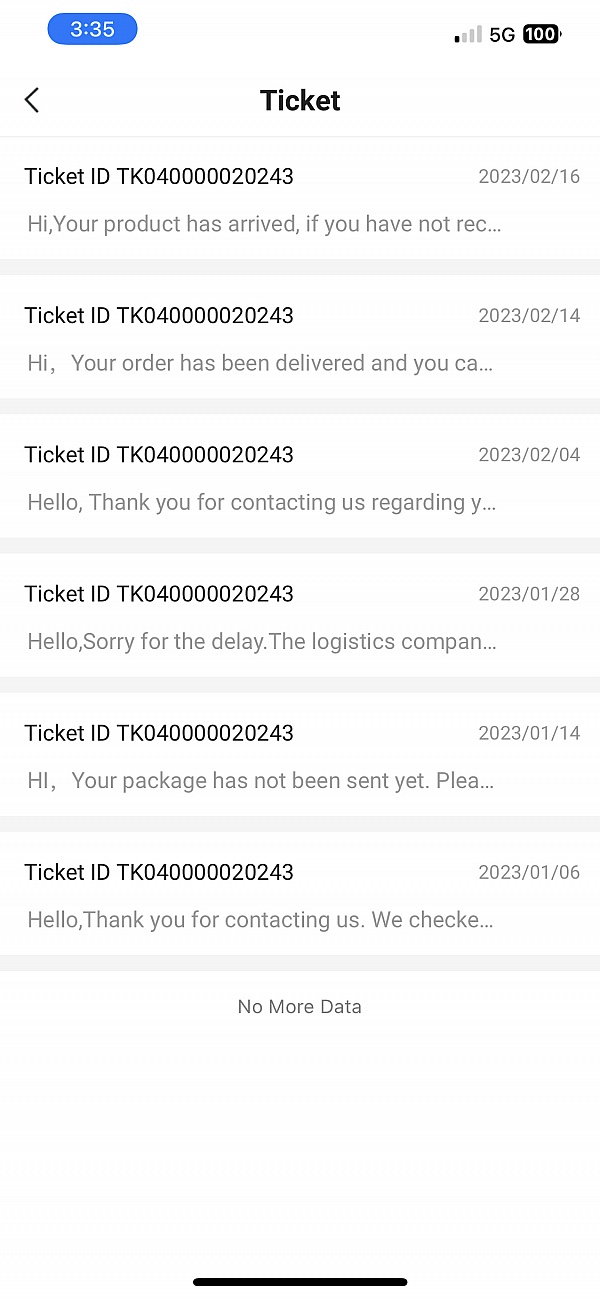Tap the back arrow icon
This screenshot has width=600, height=1299.
click(32, 100)
